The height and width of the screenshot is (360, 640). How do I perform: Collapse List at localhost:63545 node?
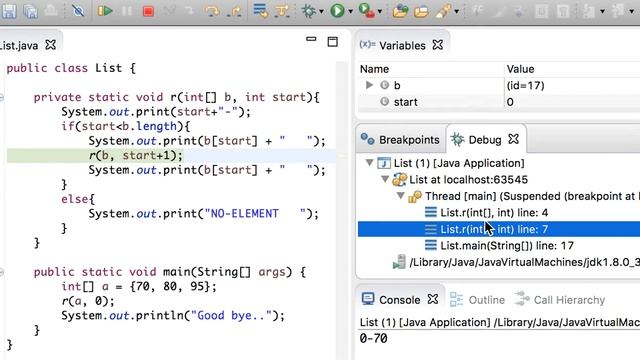click(x=385, y=179)
